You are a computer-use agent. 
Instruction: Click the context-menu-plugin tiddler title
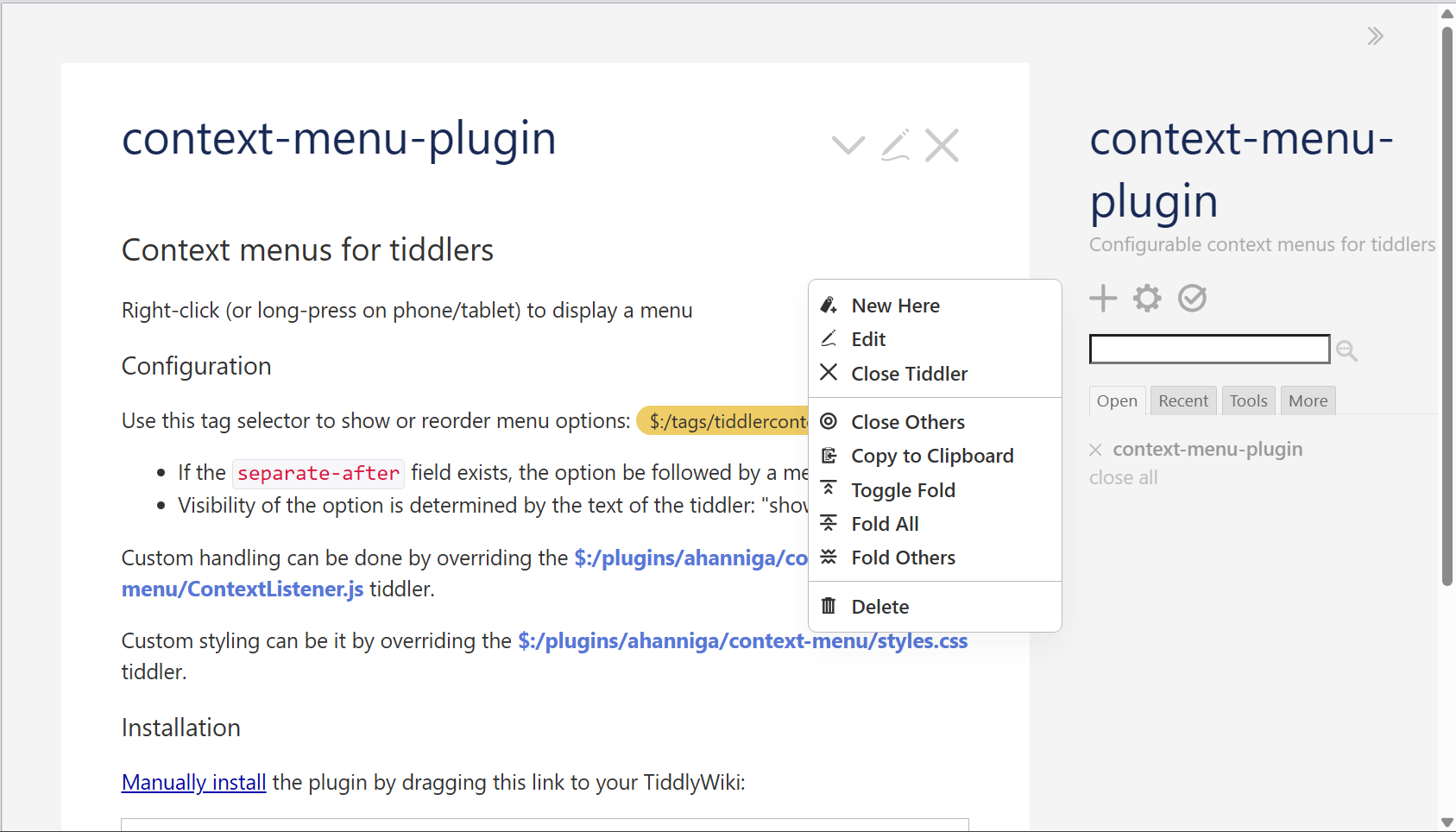point(339,139)
